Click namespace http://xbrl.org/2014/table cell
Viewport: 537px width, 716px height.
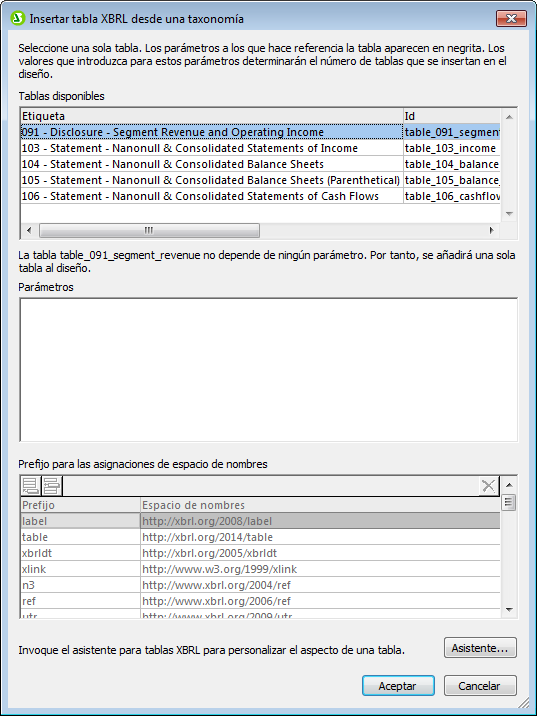coord(320,537)
